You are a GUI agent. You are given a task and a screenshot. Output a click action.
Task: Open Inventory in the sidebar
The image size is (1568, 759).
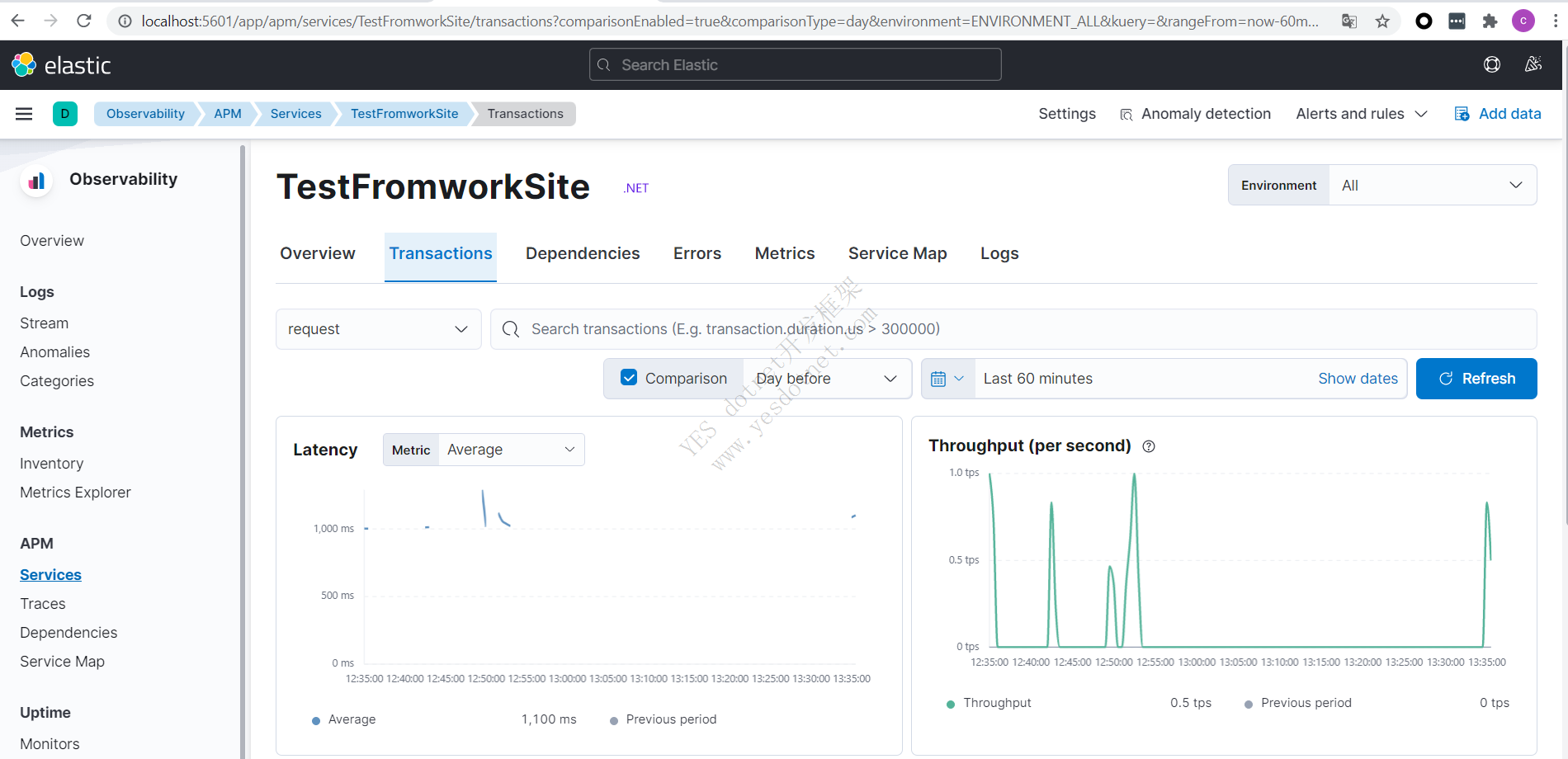tap(52, 464)
